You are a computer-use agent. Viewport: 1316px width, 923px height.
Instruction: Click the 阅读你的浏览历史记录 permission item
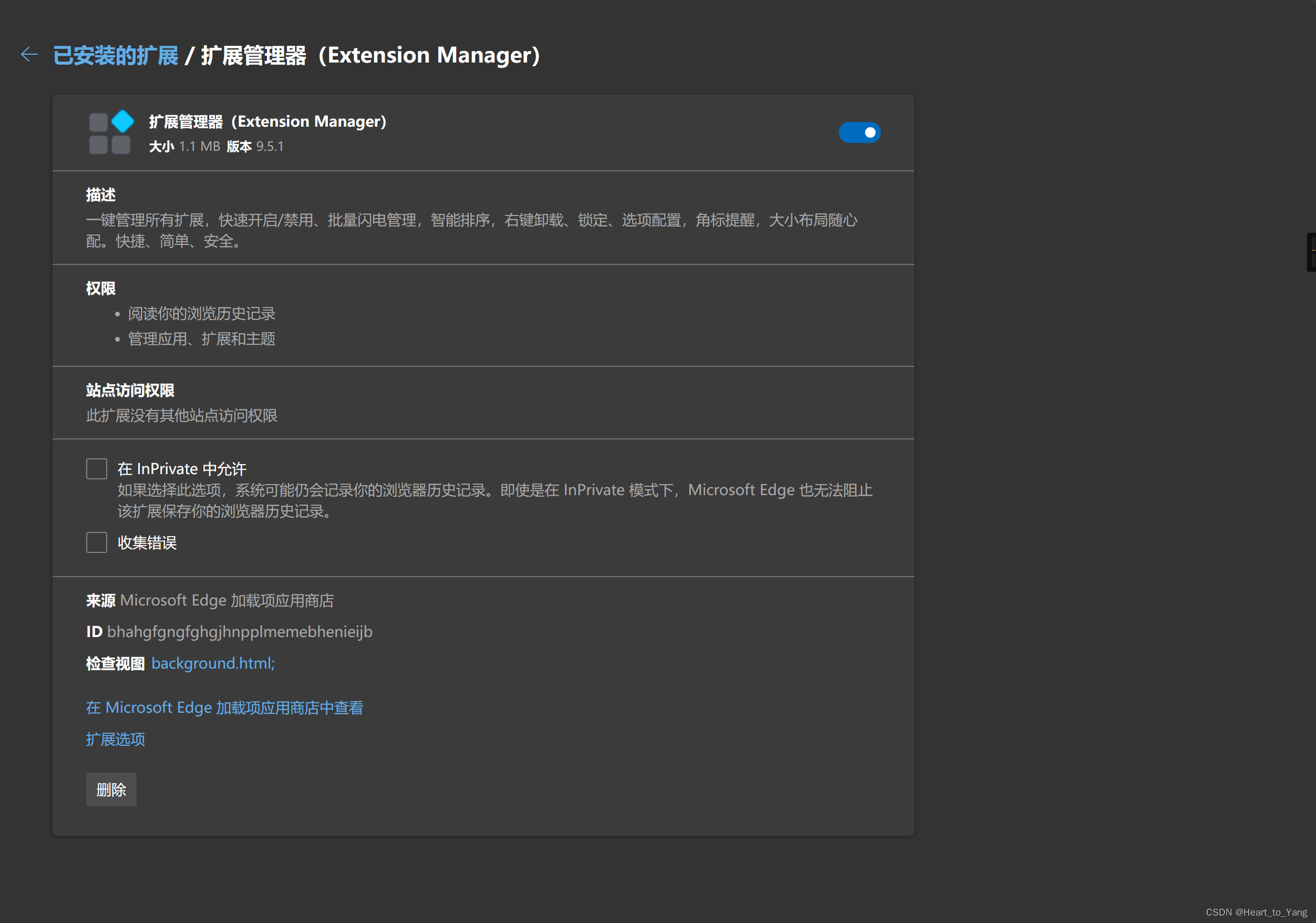coord(201,314)
